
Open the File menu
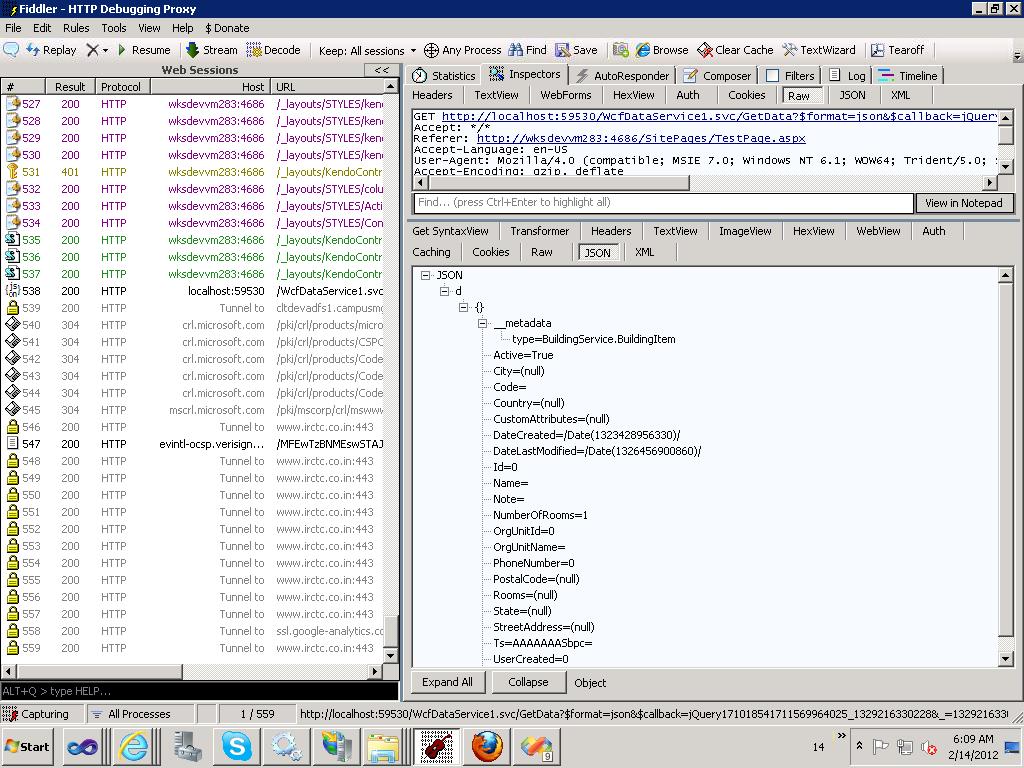(13, 28)
